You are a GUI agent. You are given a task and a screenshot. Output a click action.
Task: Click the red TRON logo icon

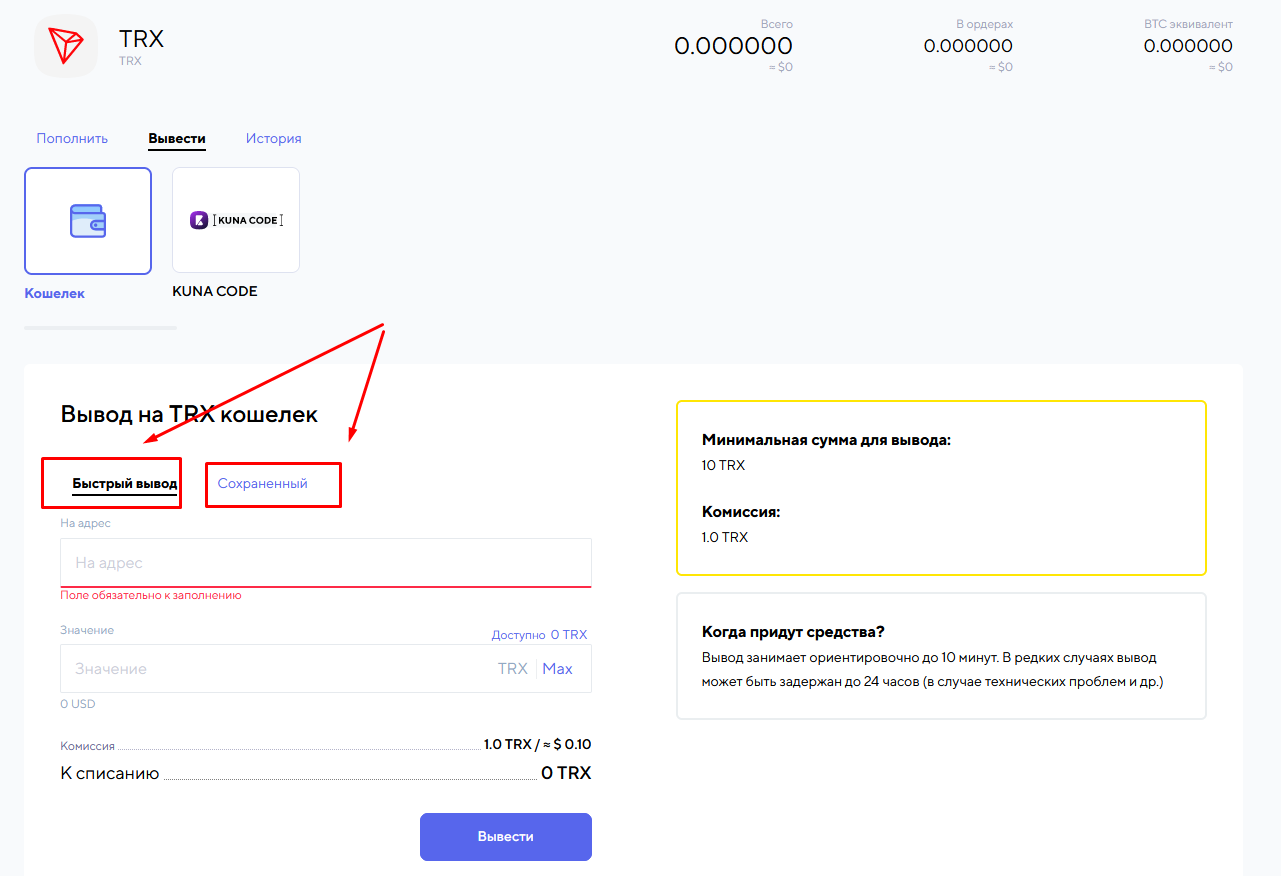(66, 46)
